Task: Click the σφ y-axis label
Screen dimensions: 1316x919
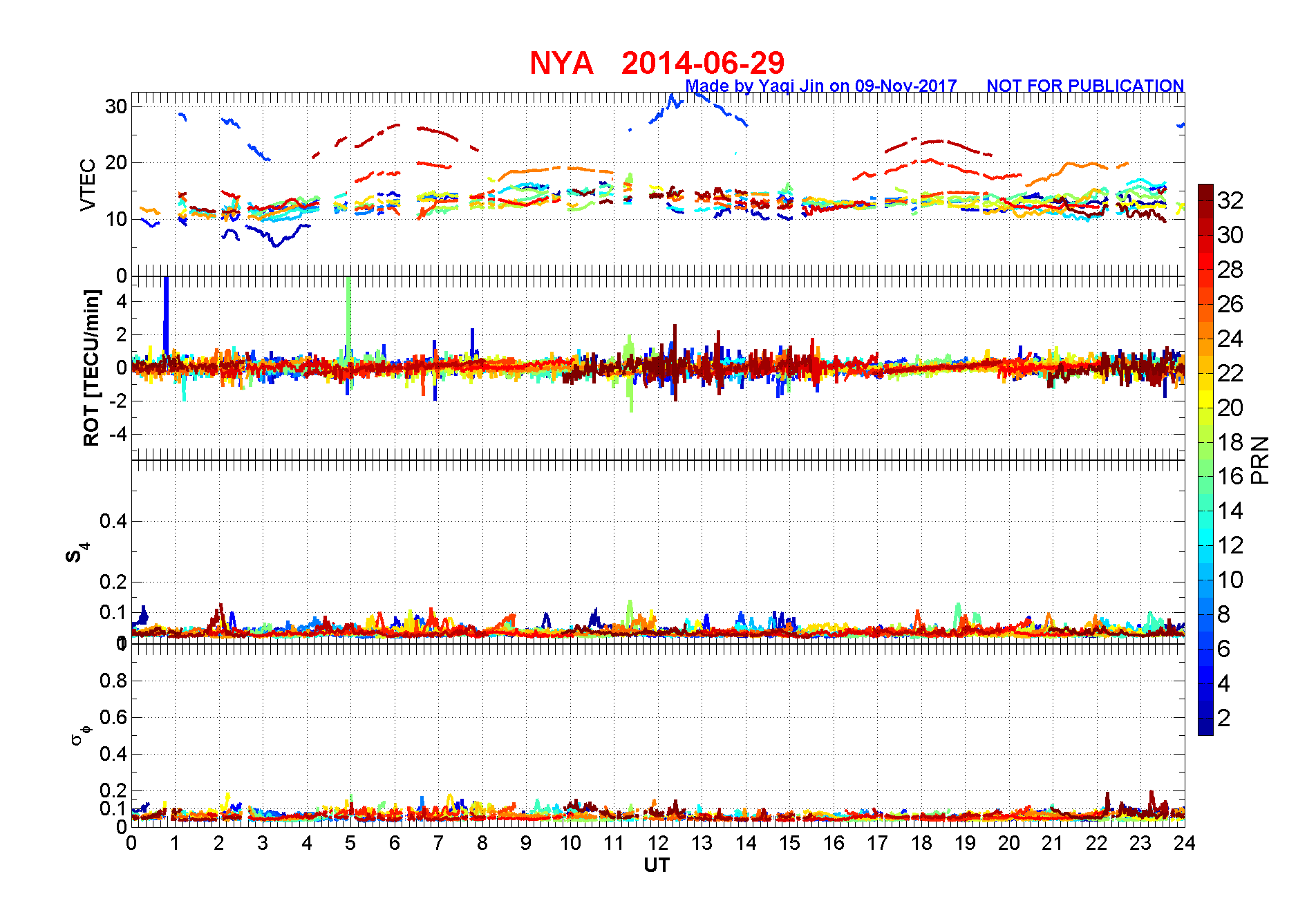Action: pyautogui.click(x=81, y=735)
